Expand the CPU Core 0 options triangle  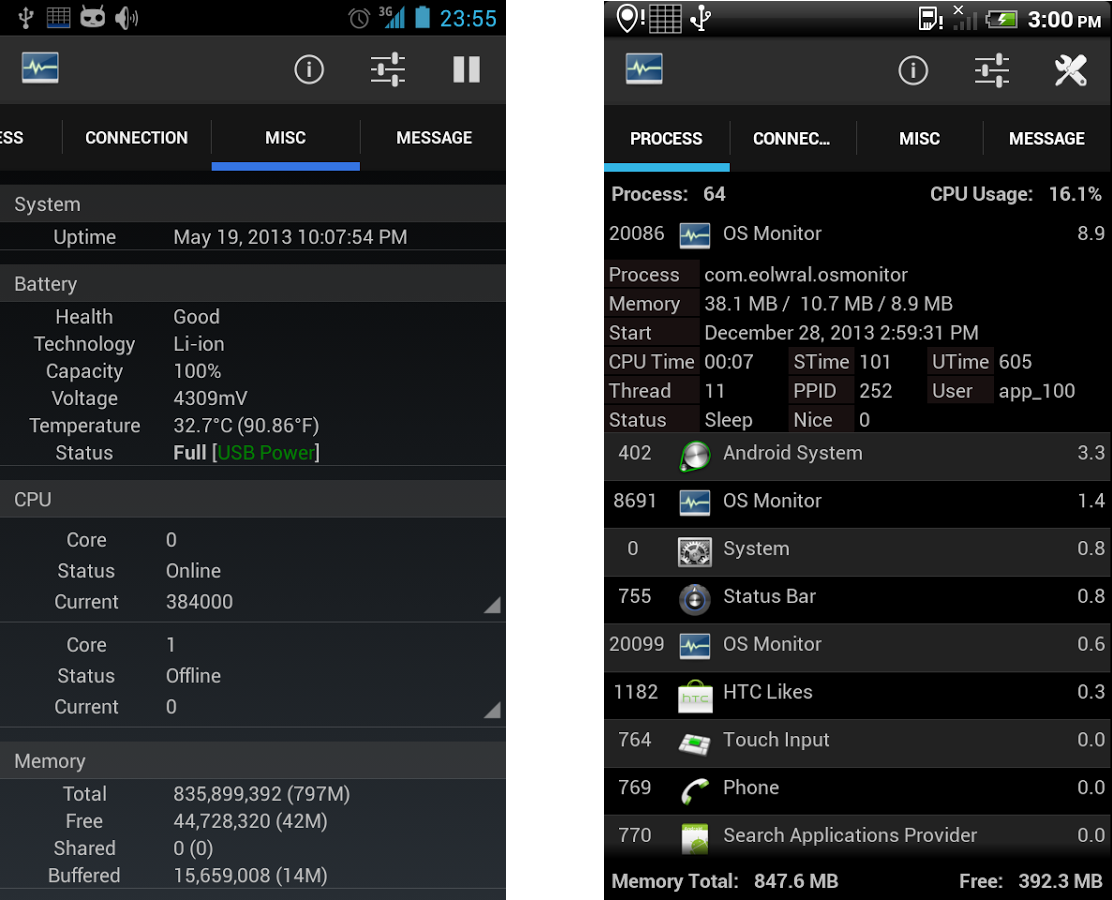(x=492, y=604)
